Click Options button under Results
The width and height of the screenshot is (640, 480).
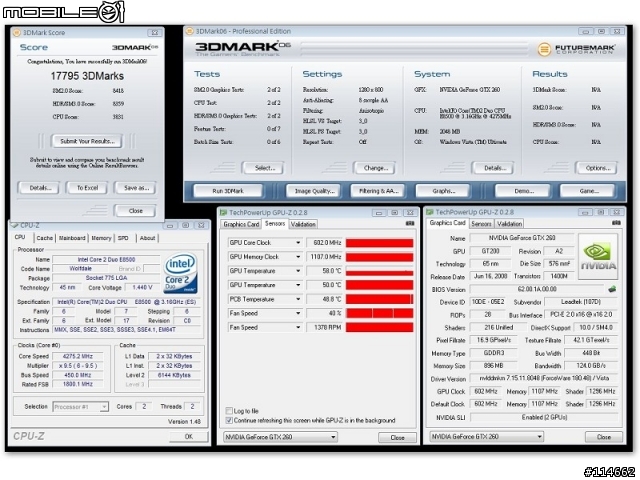(597, 168)
